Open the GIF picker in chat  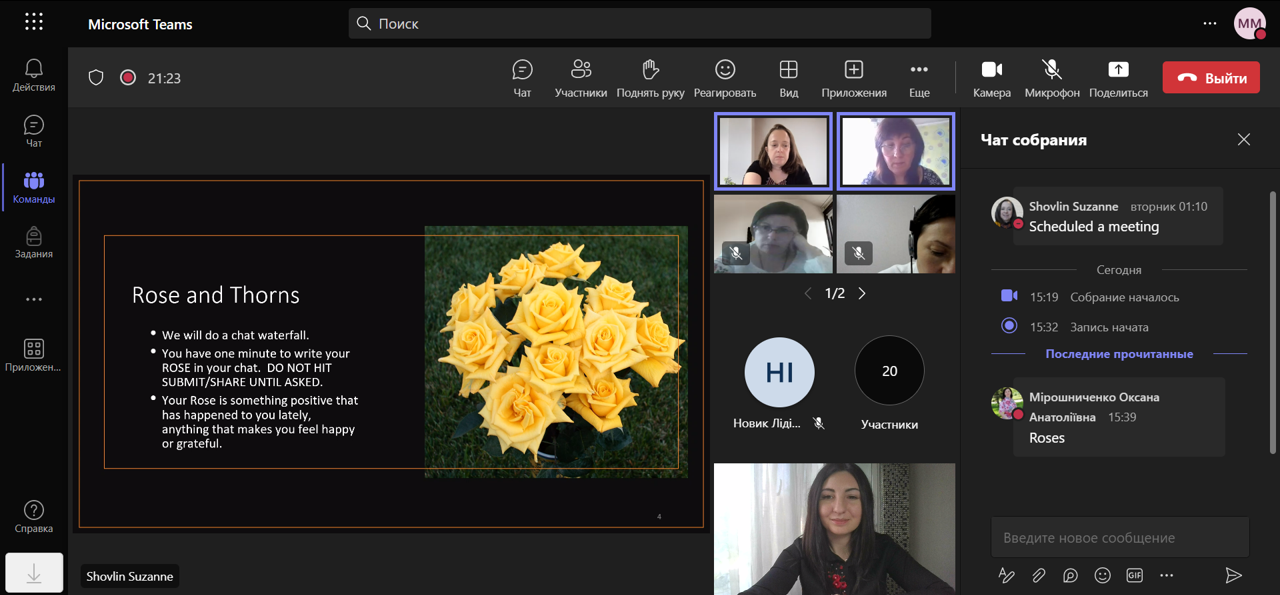point(1135,575)
